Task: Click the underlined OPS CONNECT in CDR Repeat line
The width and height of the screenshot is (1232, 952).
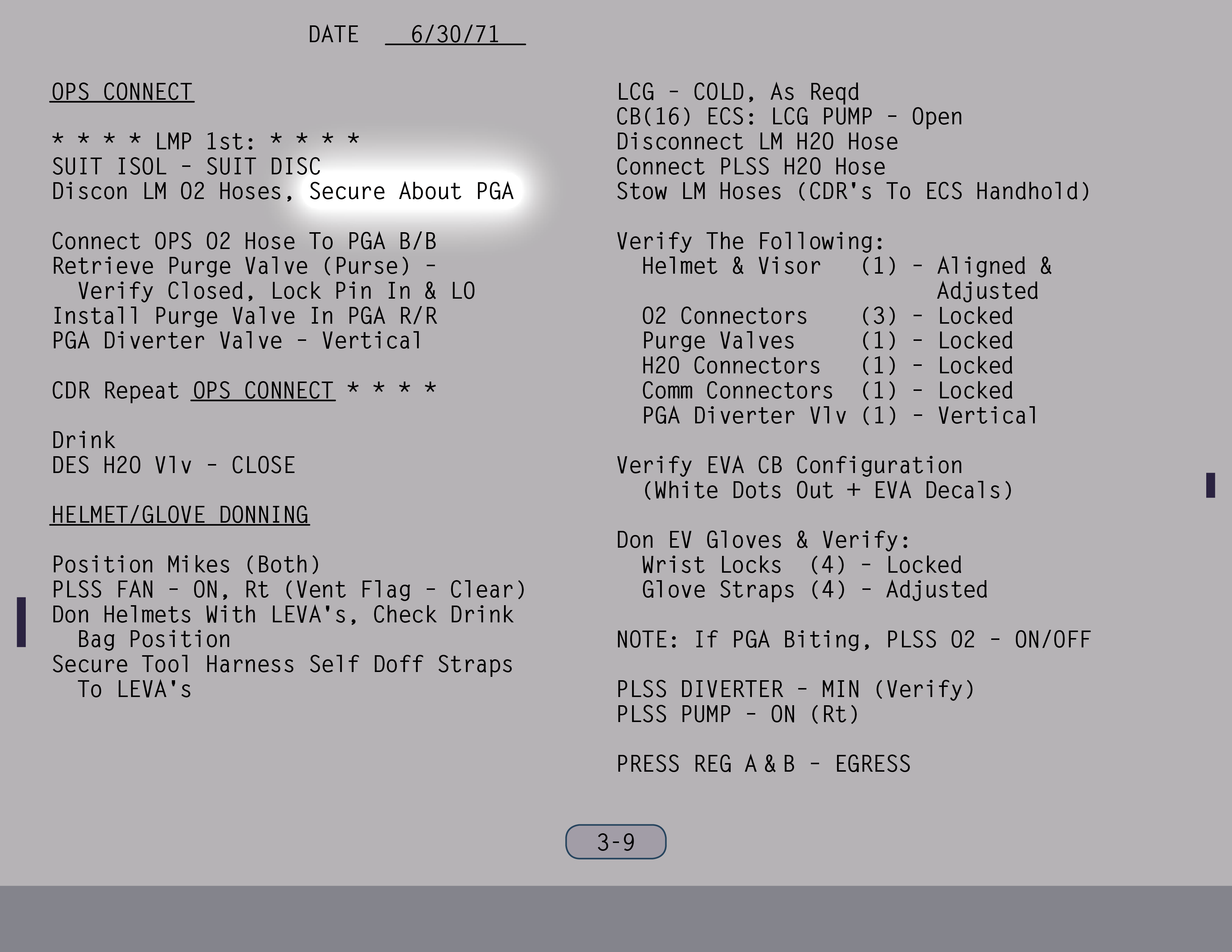Action: [263, 390]
